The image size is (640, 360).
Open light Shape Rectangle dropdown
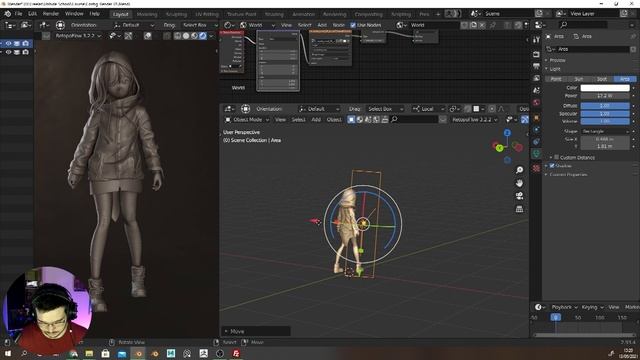pos(605,131)
